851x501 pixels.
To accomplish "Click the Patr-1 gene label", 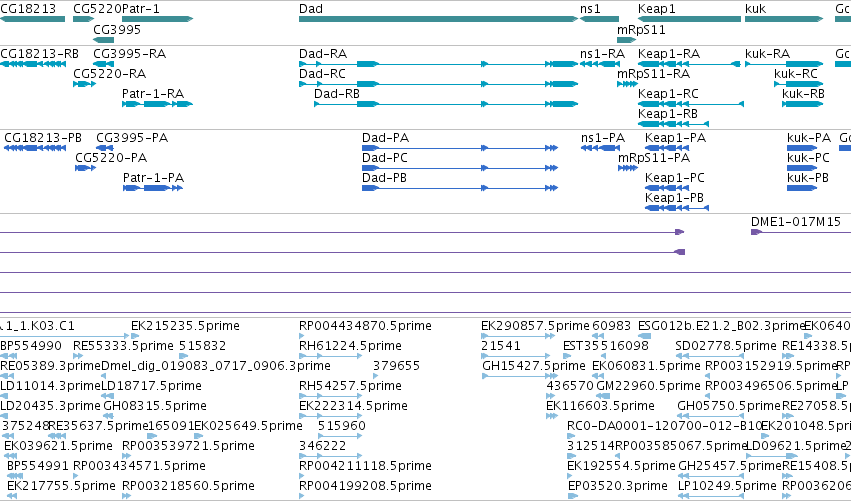I will click(141, 9).
